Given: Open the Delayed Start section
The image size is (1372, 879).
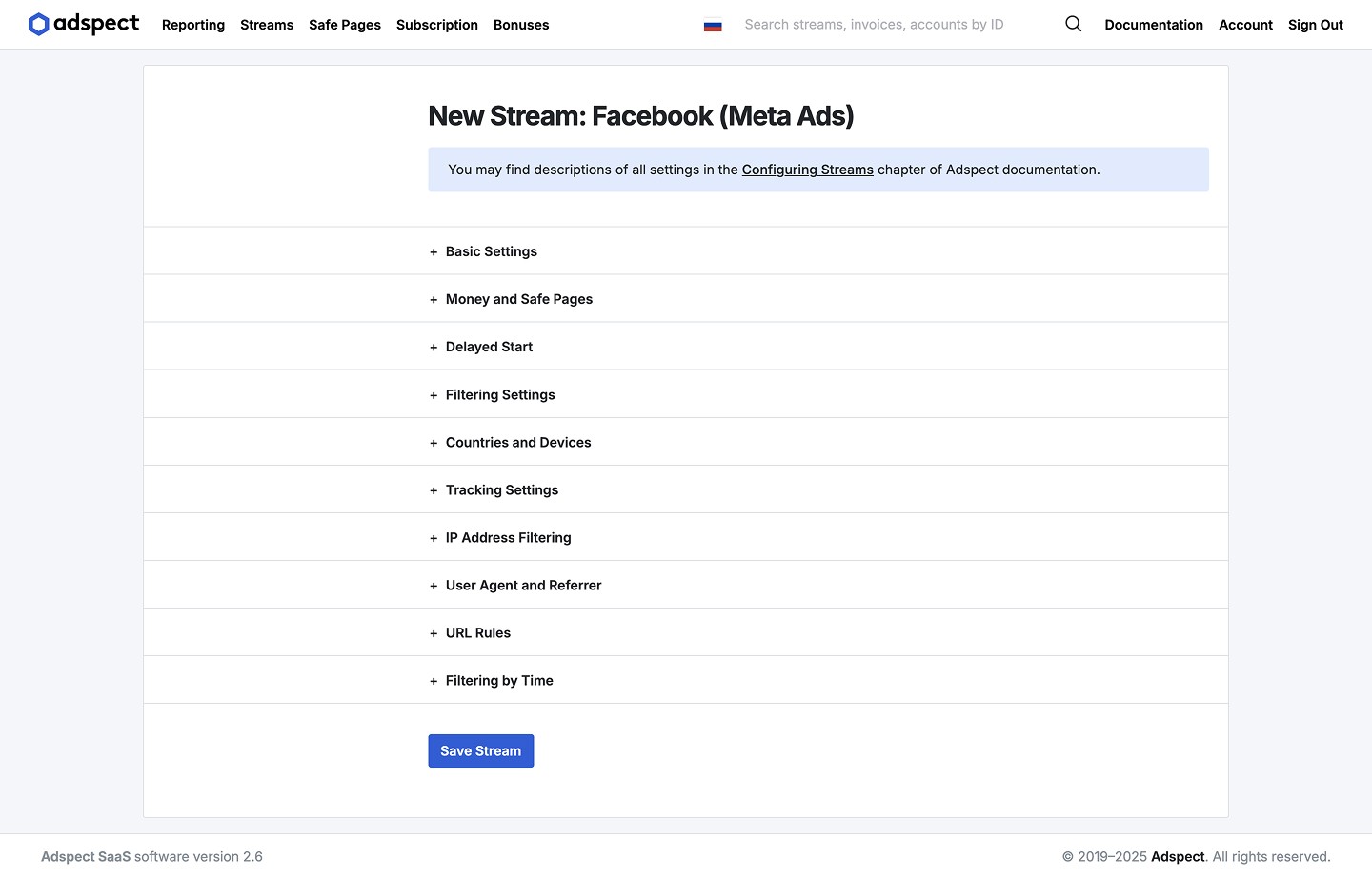Looking at the screenshot, I should click(489, 347).
